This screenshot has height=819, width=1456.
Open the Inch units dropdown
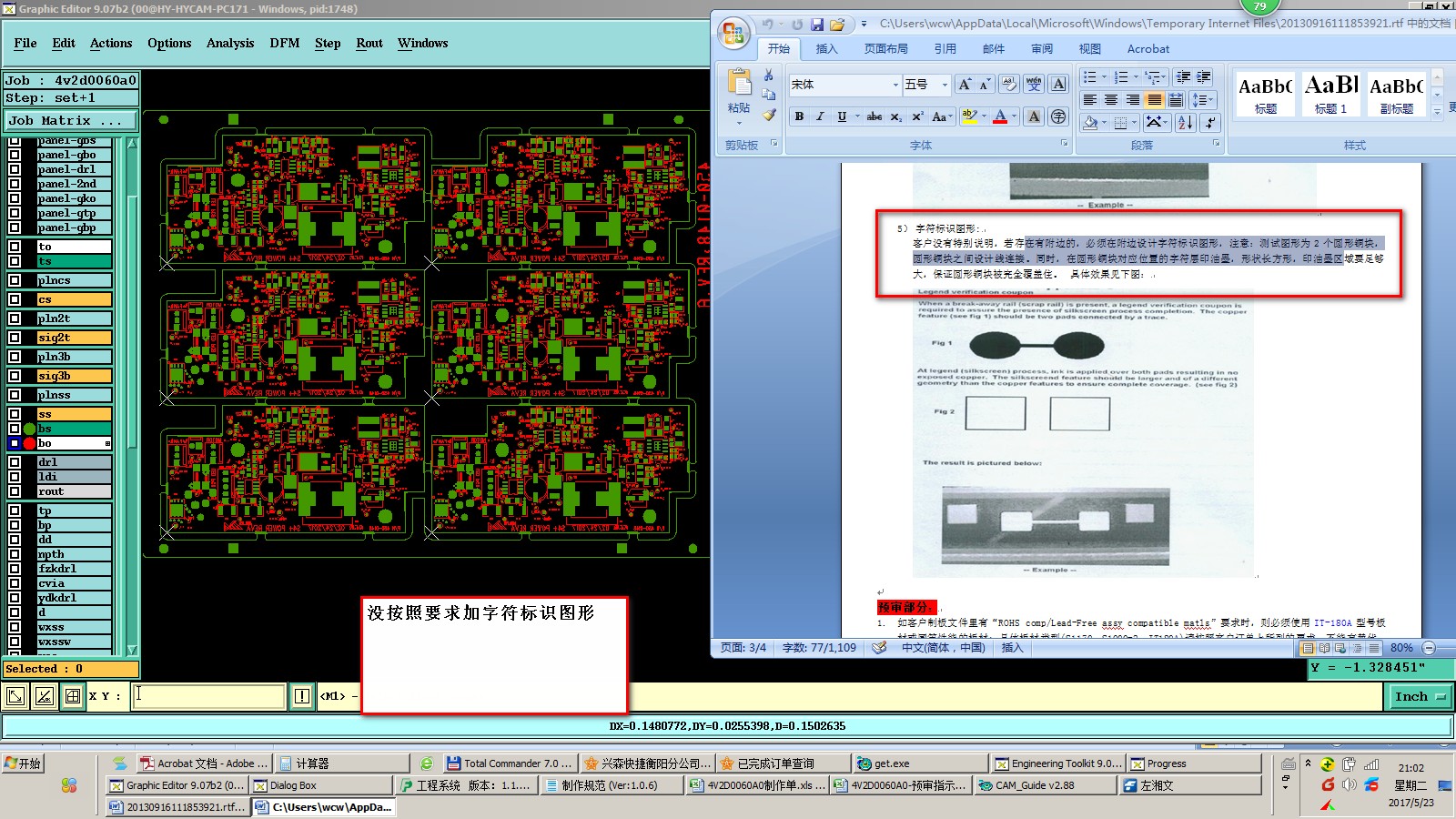(x=1420, y=696)
